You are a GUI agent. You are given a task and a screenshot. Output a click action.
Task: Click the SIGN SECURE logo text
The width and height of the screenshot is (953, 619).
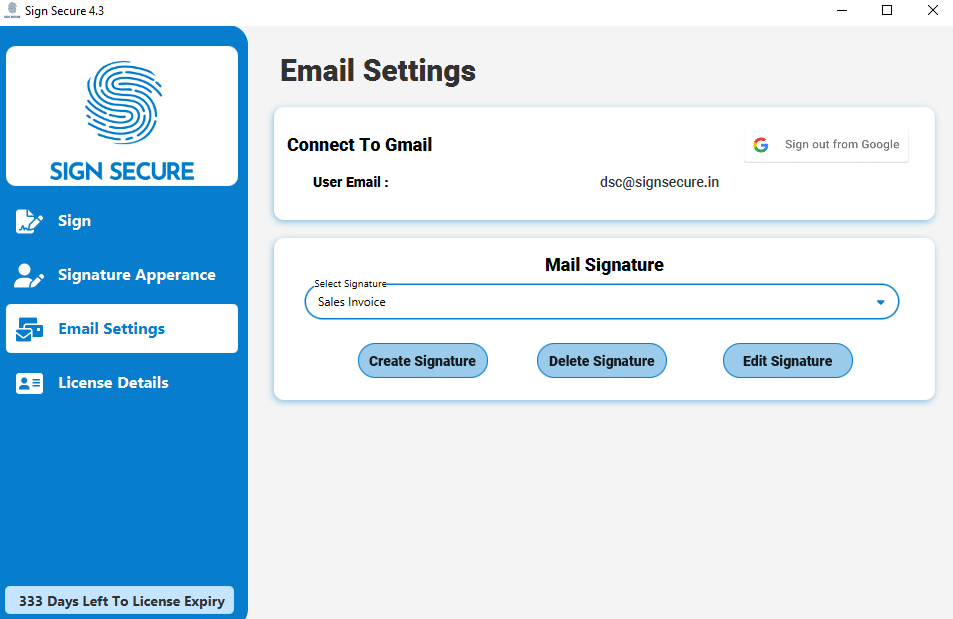122,171
